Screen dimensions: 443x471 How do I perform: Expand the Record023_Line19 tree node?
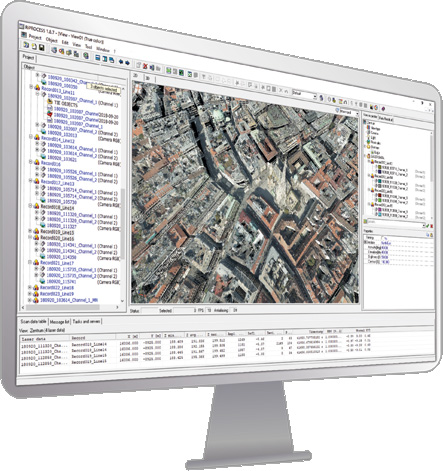[30, 294]
